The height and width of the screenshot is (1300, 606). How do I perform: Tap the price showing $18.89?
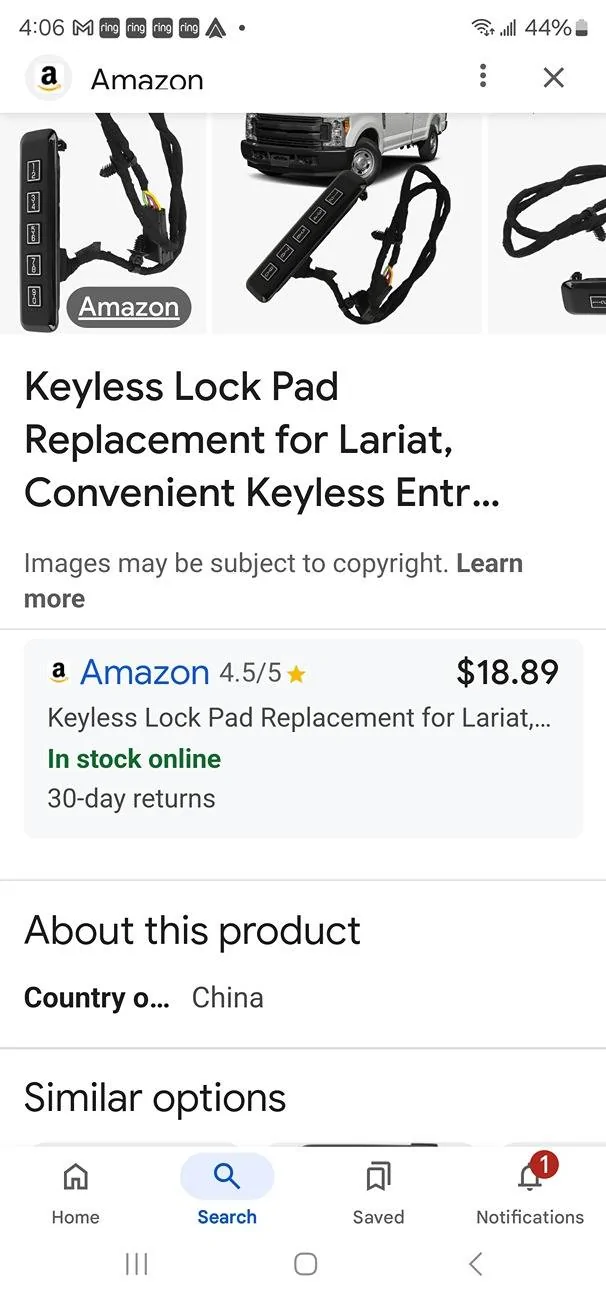[508, 672]
